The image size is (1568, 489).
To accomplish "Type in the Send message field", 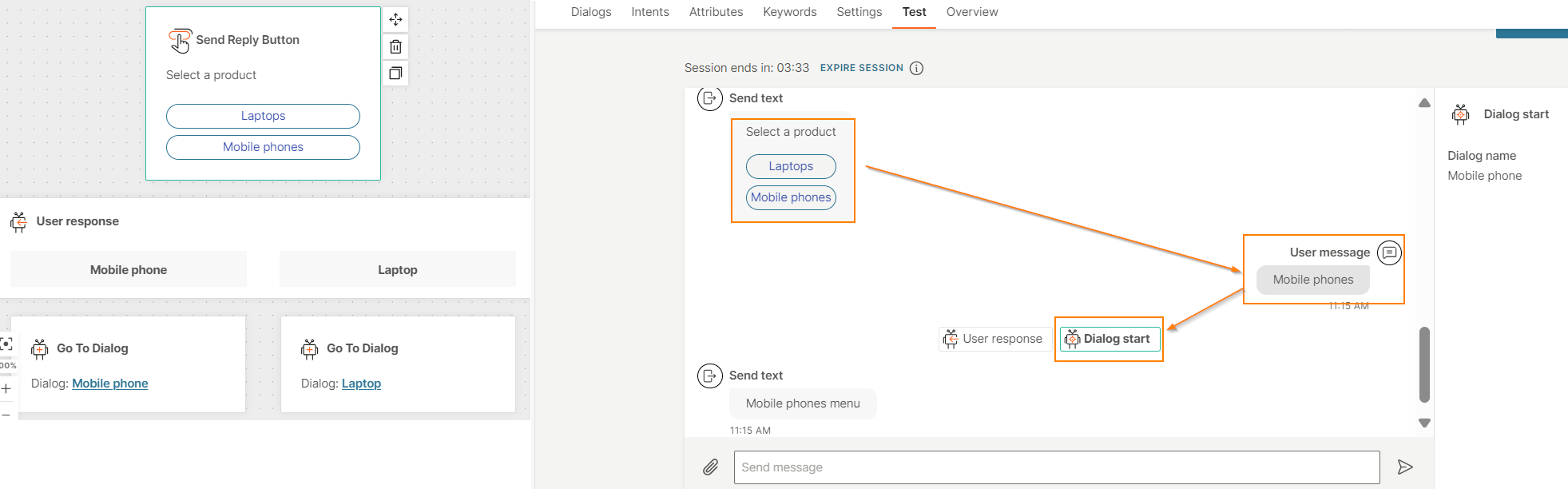I will [1056, 467].
